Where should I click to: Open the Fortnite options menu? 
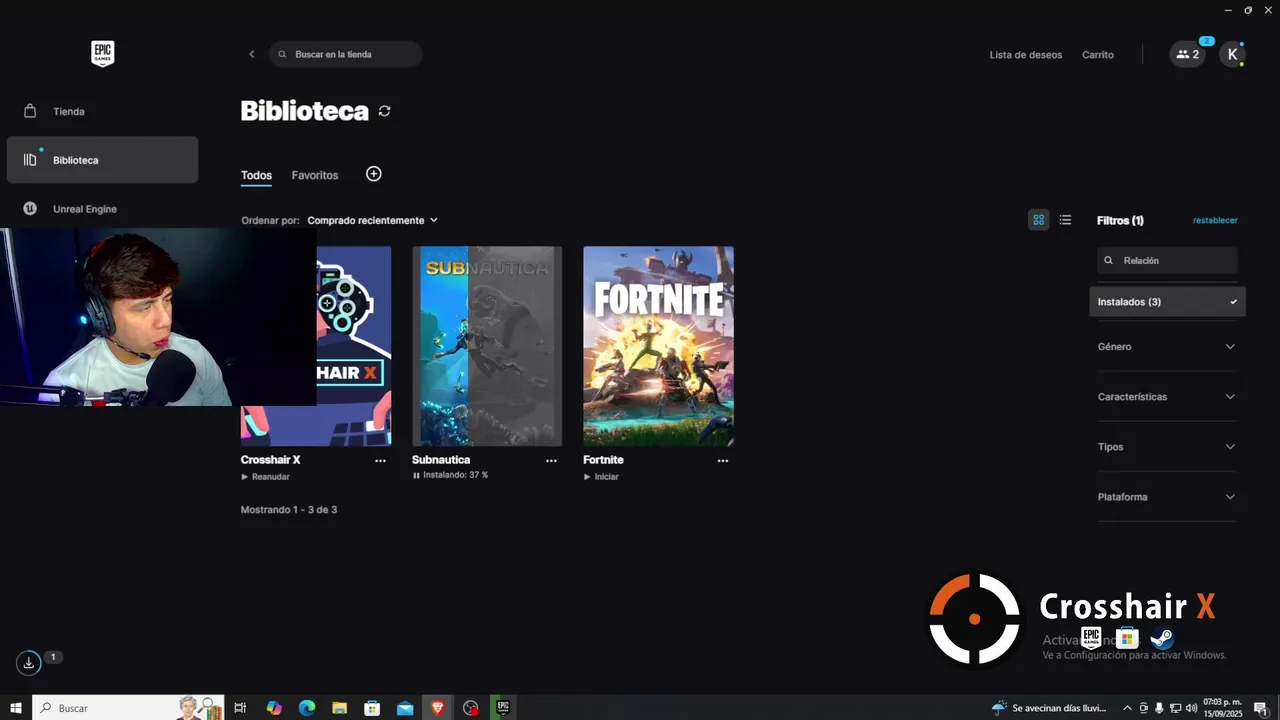tap(723, 461)
